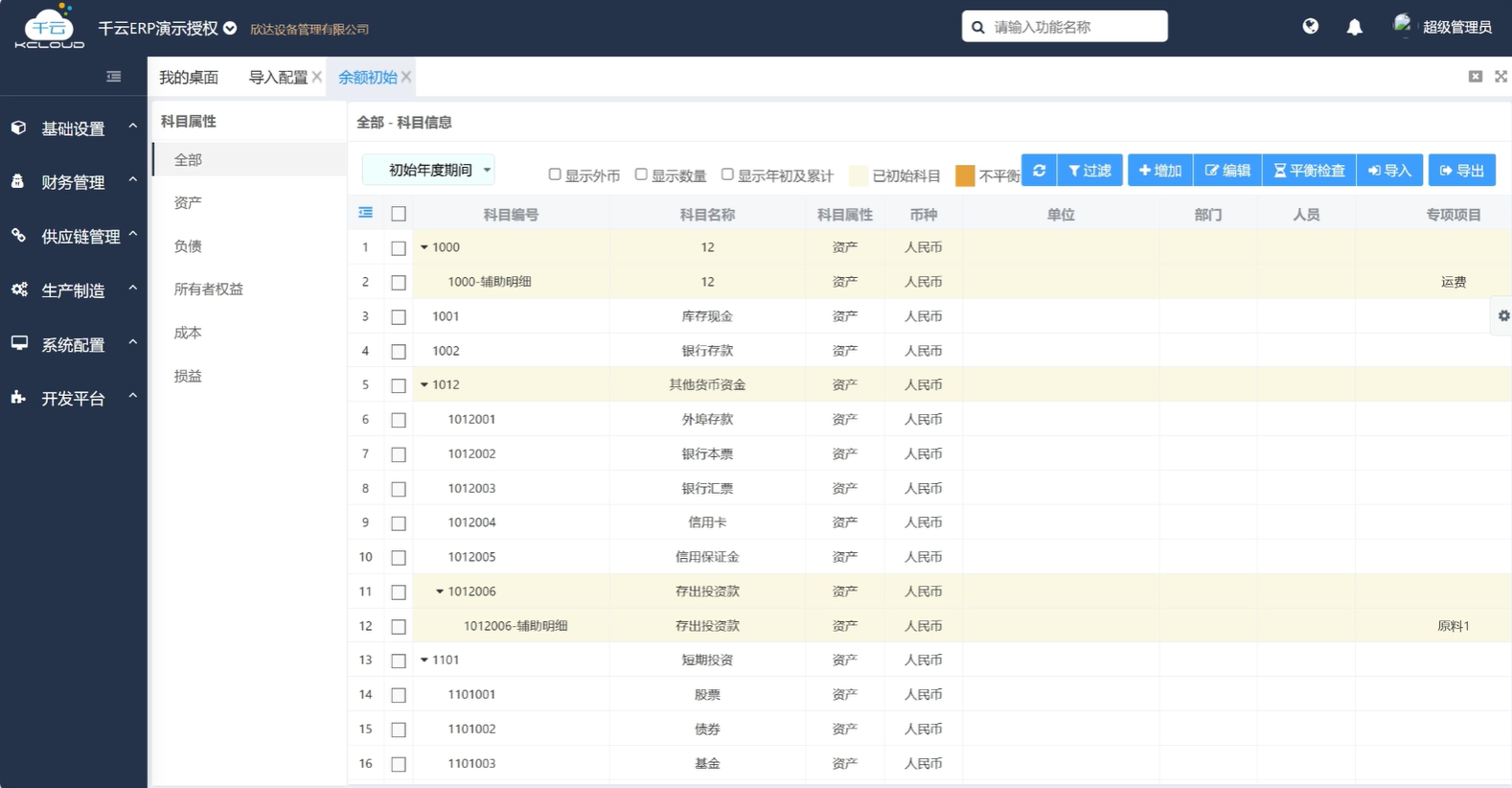Viewport: 1512px width, 788px height.
Task: Collapse the 1012 其他货币资金 row
Action: (x=424, y=385)
